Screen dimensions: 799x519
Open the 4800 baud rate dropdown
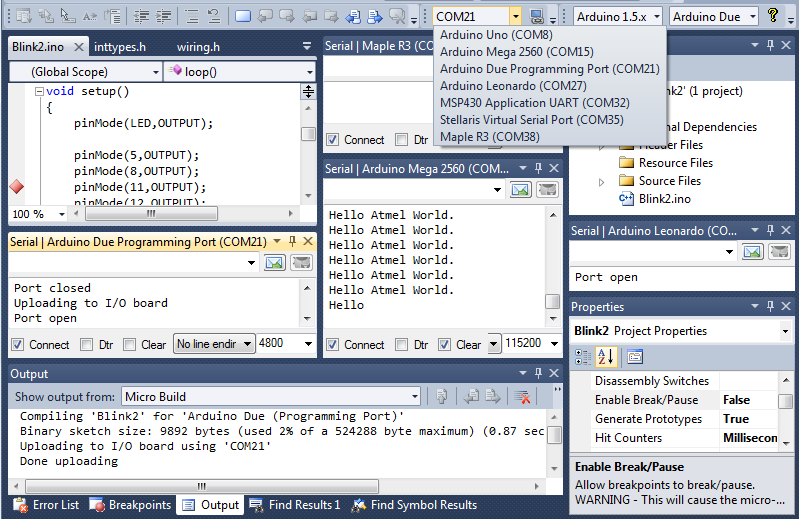tap(308, 344)
